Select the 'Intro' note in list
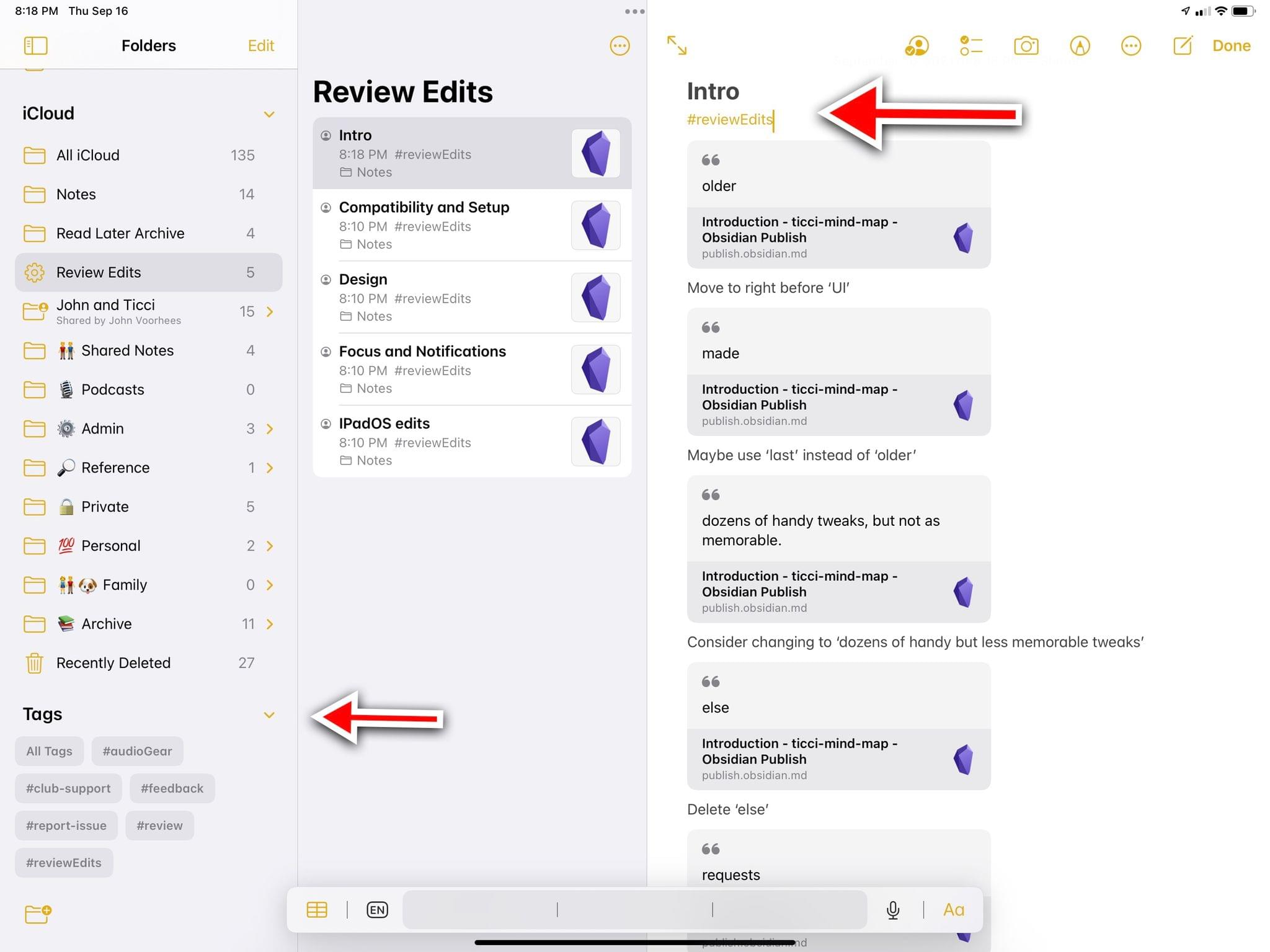1270x952 pixels. [471, 152]
